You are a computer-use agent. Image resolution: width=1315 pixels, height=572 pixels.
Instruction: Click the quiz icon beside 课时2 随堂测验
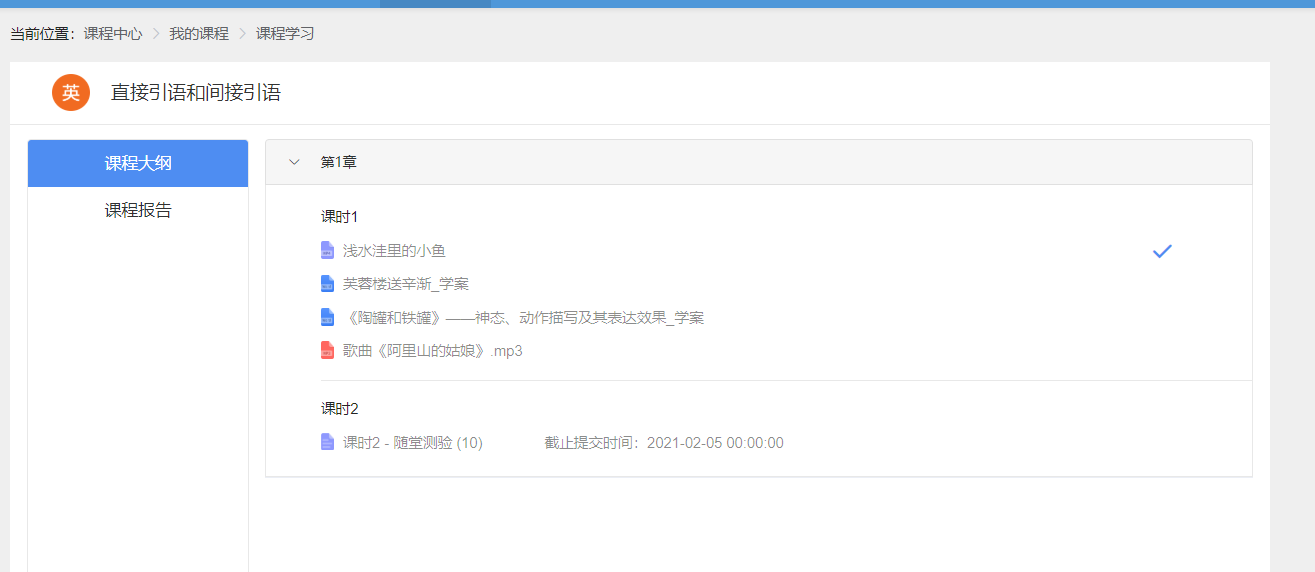pos(327,442)
